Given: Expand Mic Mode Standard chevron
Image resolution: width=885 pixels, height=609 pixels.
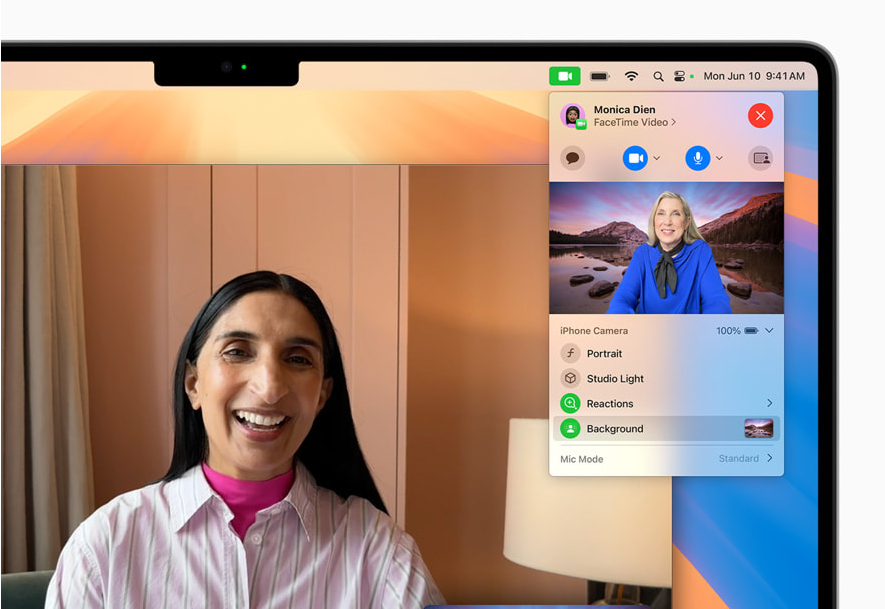Looking at the screenshot, I should coord(769,458).
